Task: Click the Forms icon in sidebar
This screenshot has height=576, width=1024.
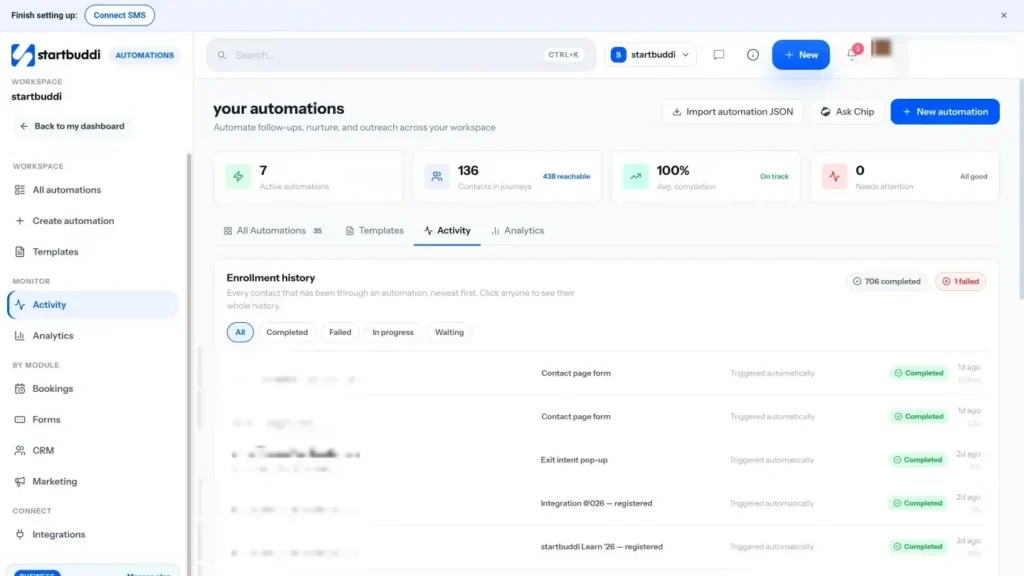Action: click(20, 419)
